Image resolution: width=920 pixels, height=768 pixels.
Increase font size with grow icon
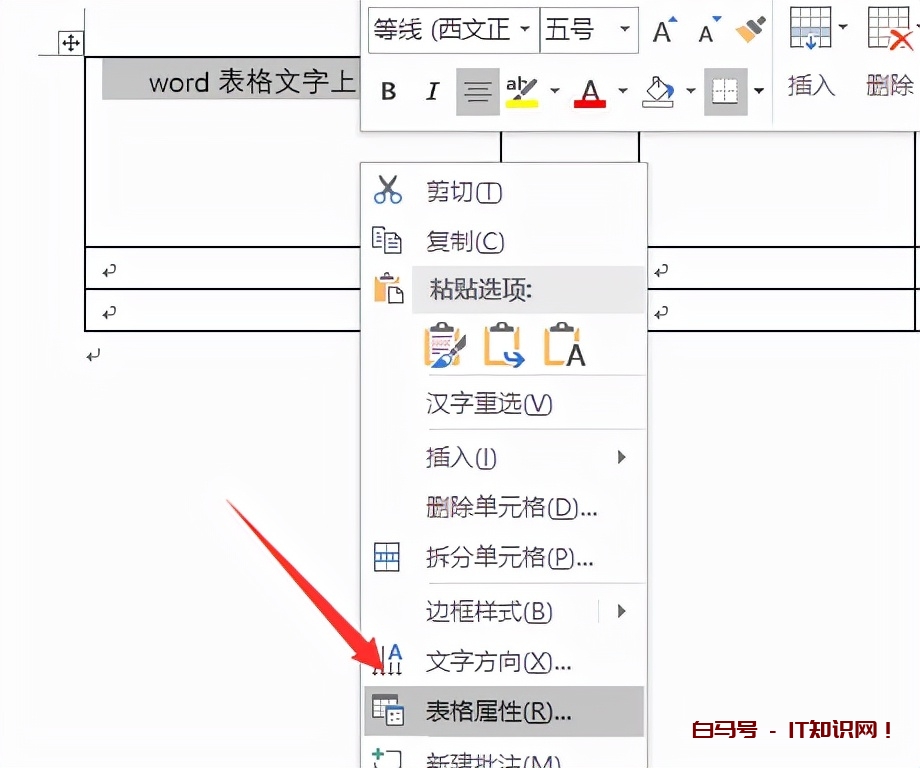tap(663, 31)
